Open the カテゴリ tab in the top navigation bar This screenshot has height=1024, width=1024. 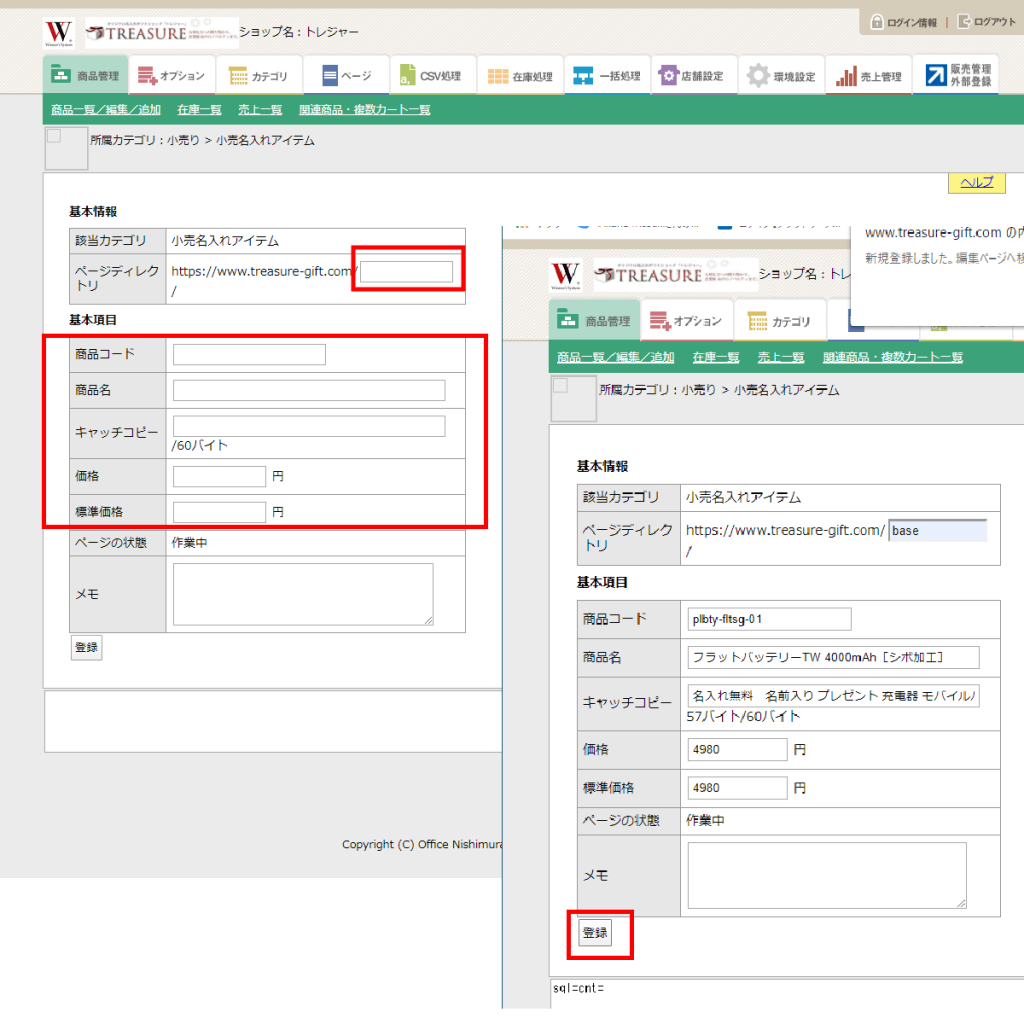(258, 76)
